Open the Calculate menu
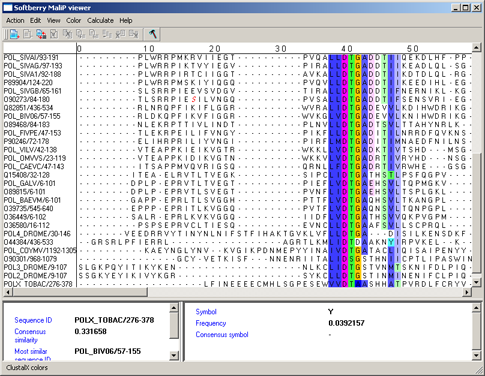Screen dimensions: 485x376 [100, 20]
